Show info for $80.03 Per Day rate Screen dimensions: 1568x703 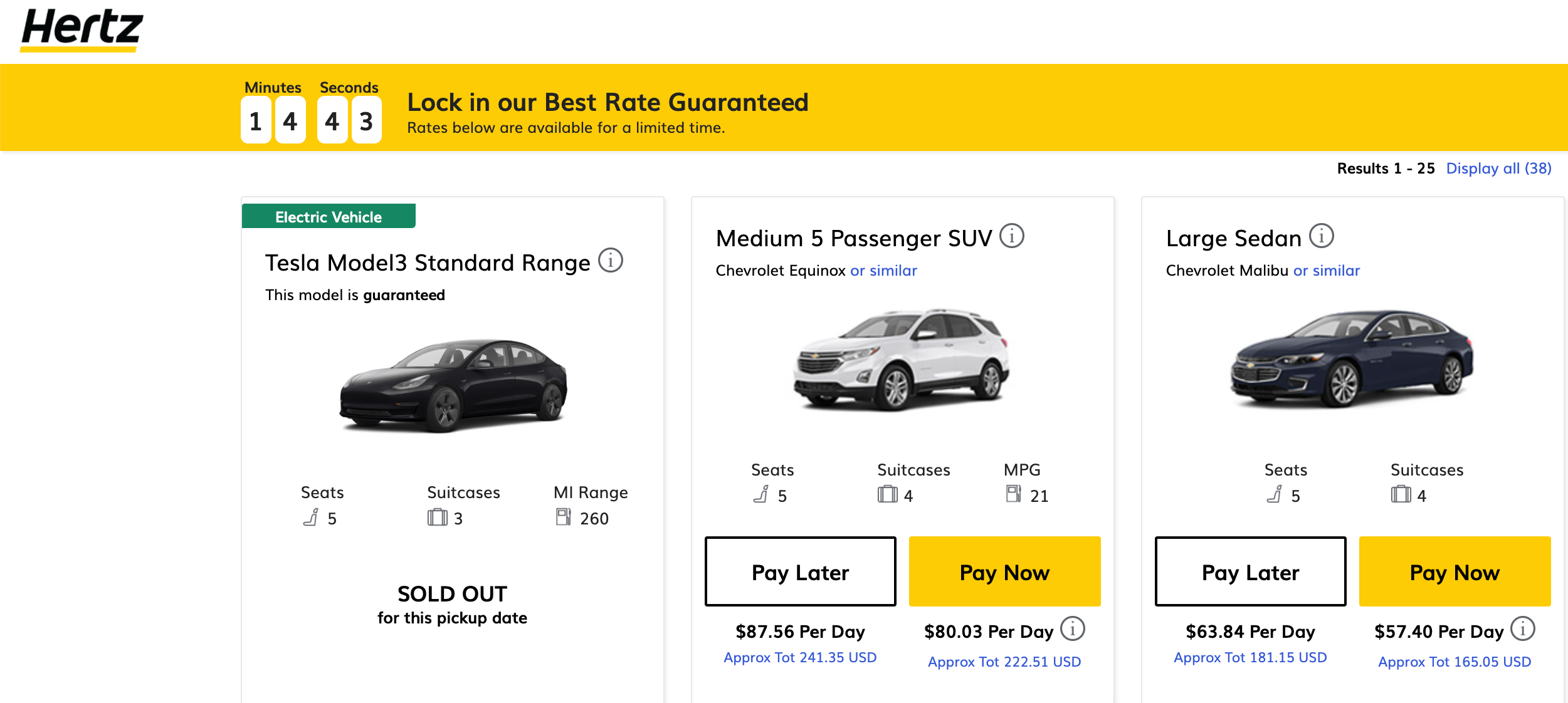[x=1072, y=629]
